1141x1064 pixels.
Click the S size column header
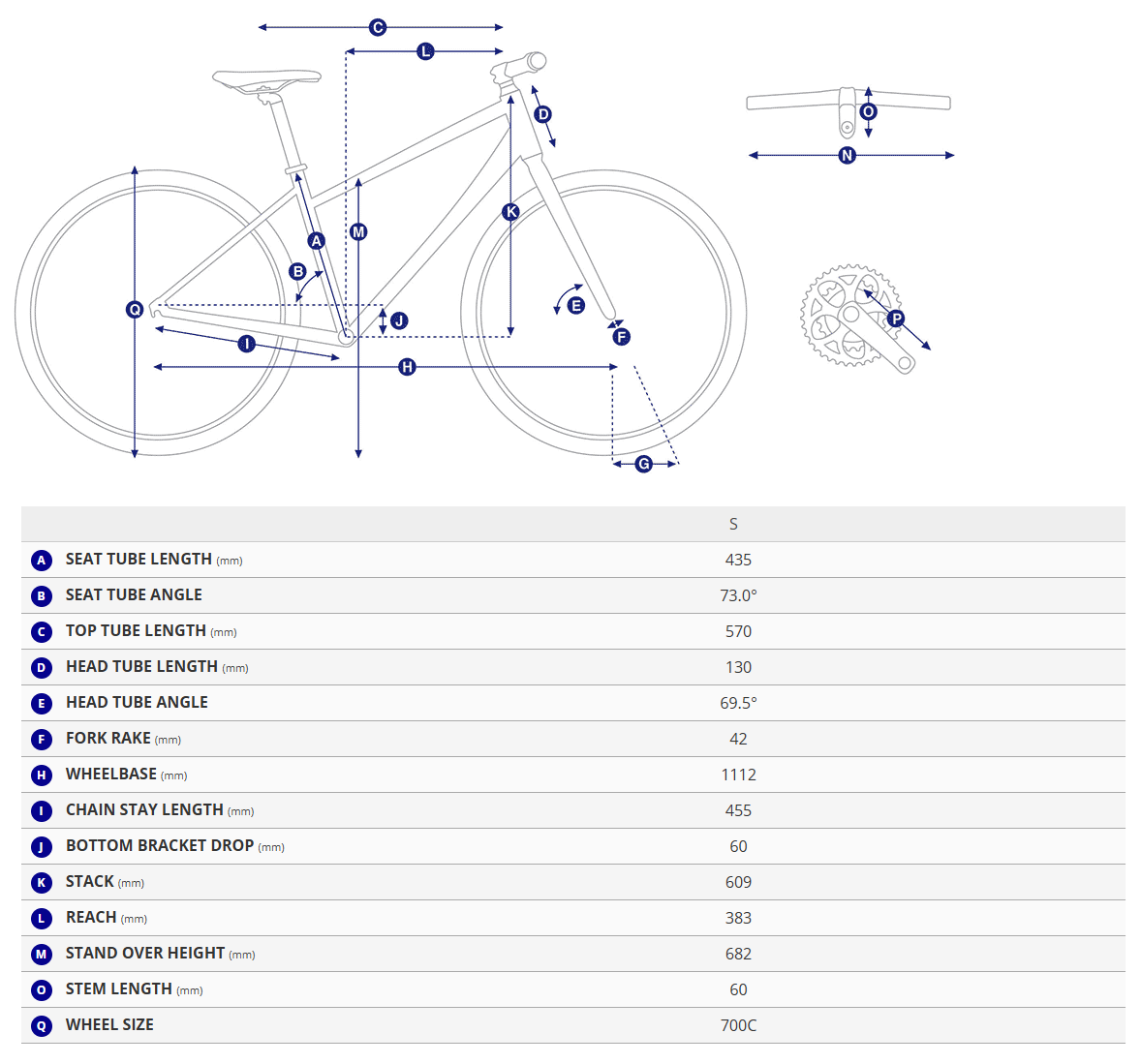click(733, 524)
